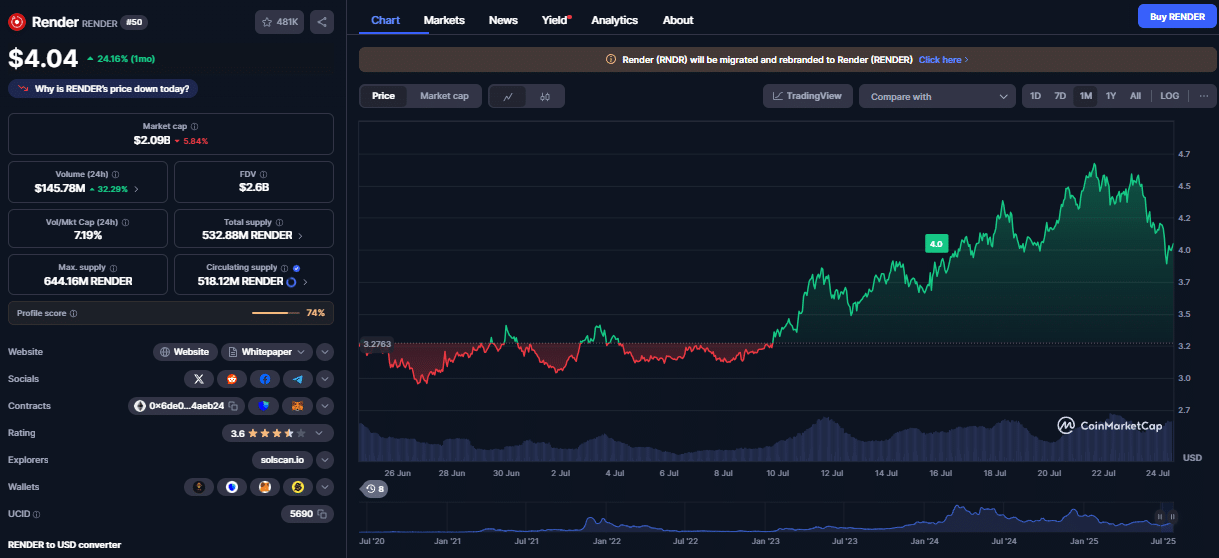Set chart range to All
Screen dimensions: 1219x558
pos(1135,96)
